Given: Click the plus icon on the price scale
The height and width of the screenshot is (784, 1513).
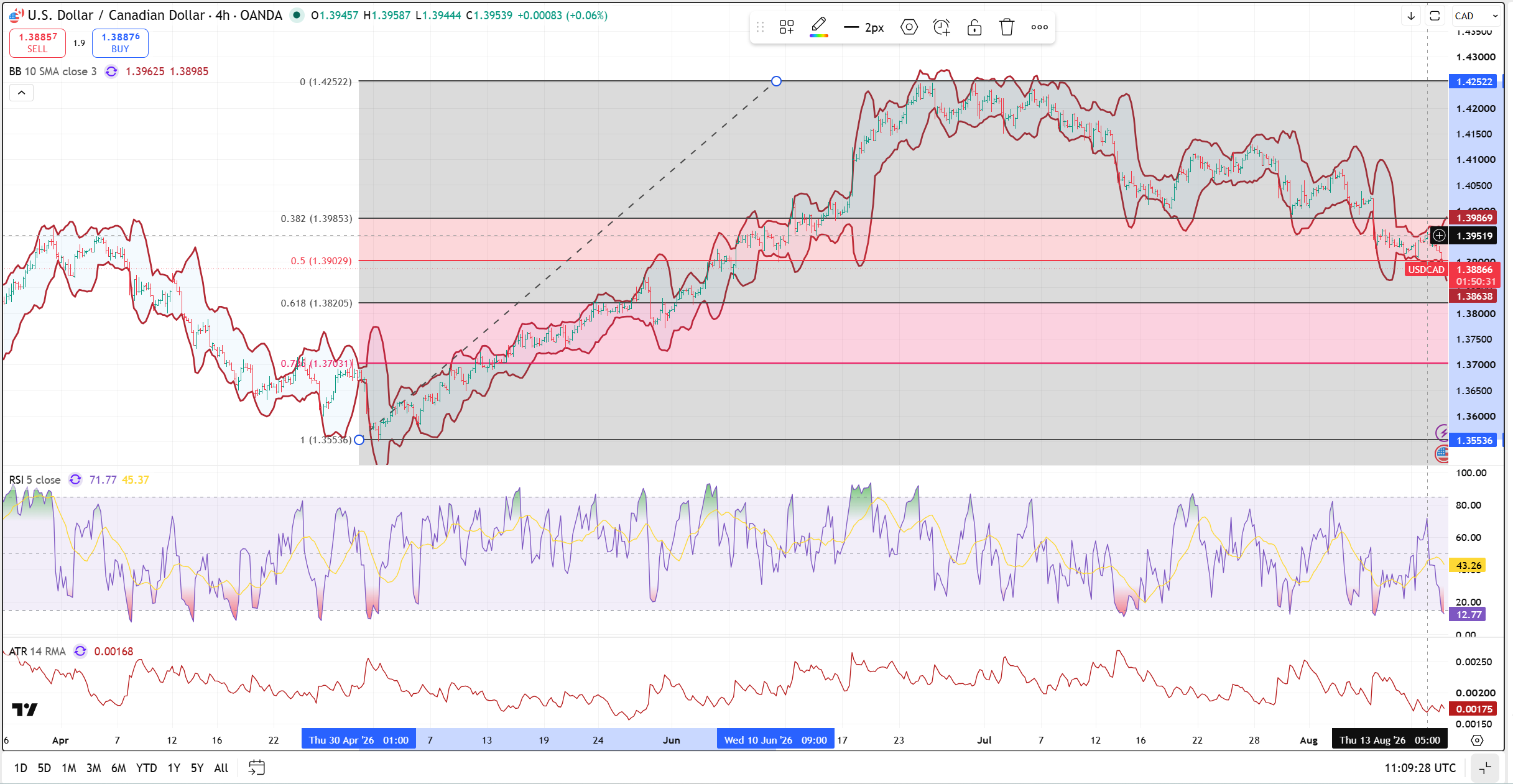Looking at the screenshot, I should 1440,235.
